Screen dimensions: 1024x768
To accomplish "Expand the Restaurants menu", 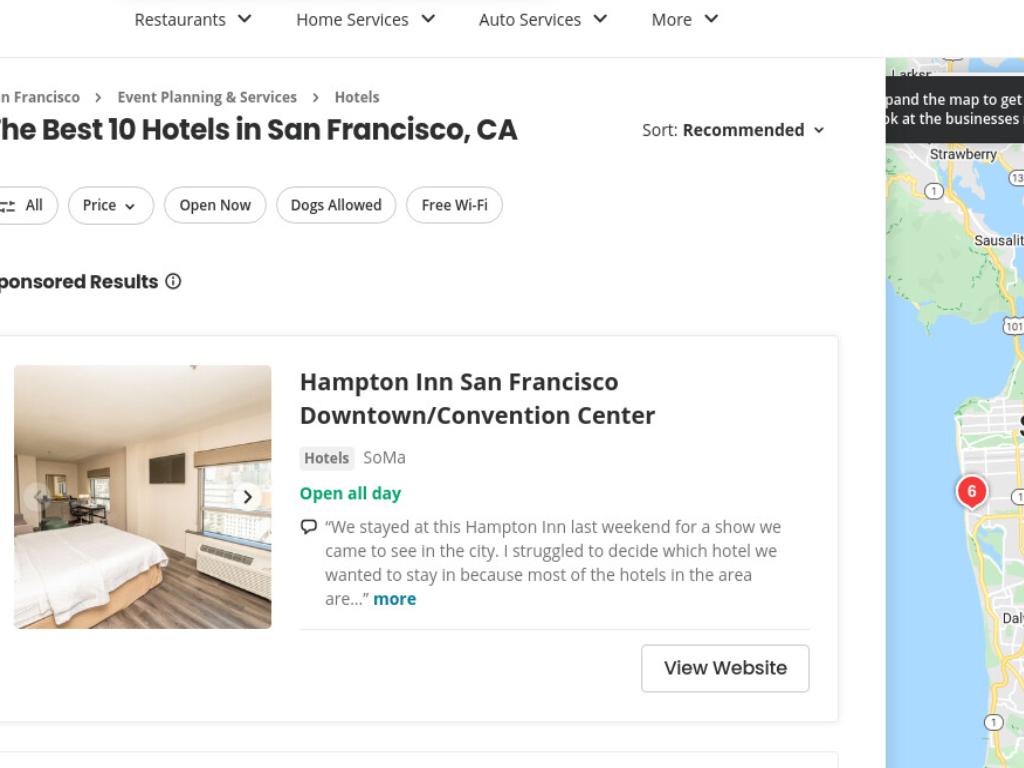I will tap(193, 20).
